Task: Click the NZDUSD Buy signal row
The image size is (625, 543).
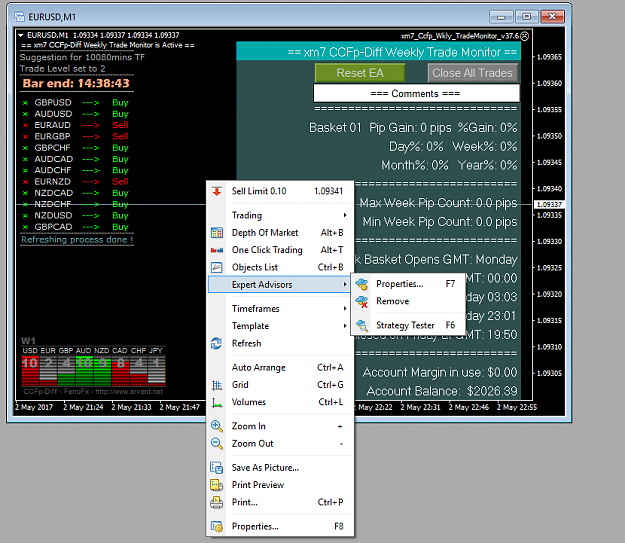Action: tap(76, 216)
